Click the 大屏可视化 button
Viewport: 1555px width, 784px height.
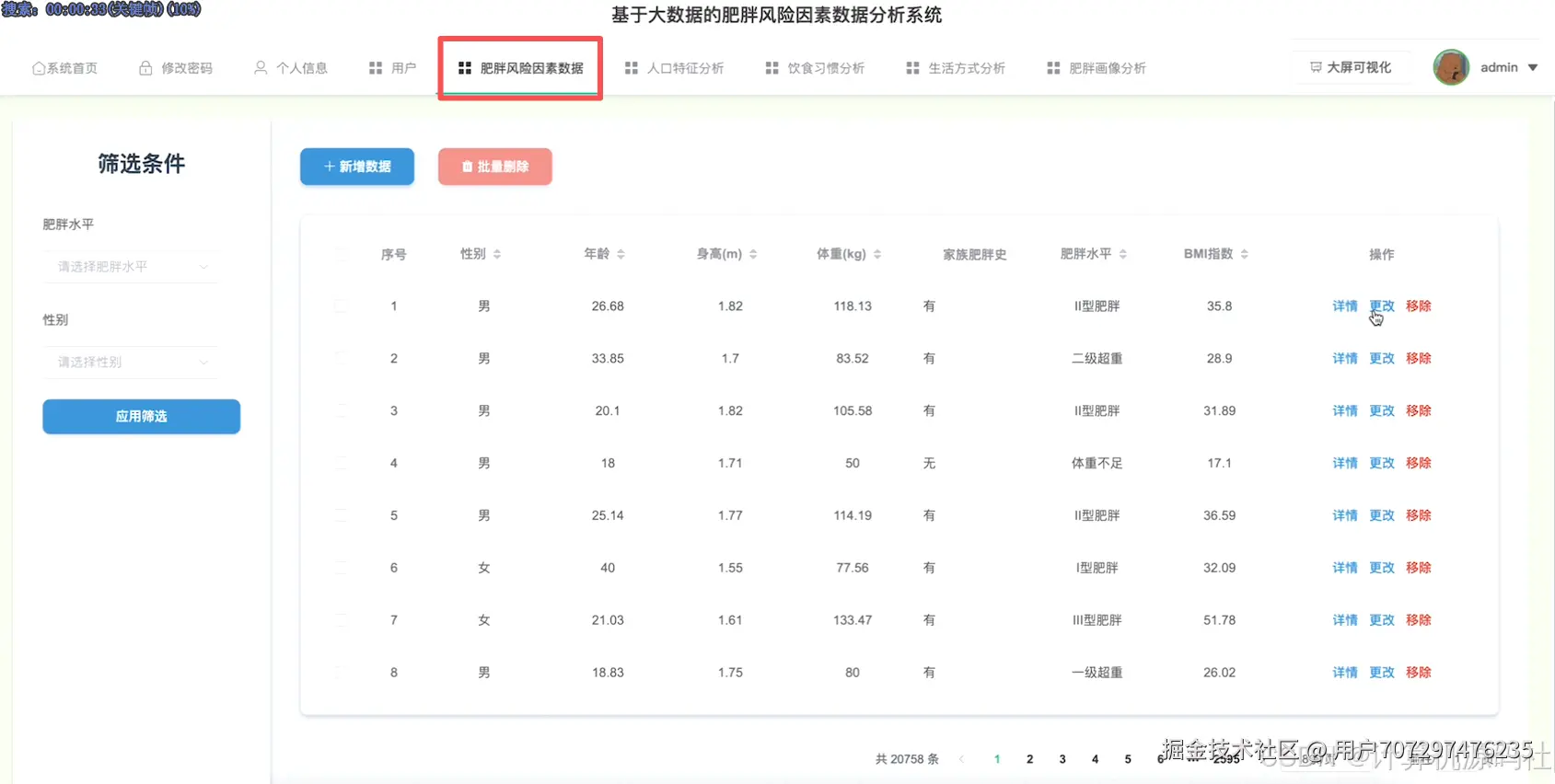(1351, 67)
